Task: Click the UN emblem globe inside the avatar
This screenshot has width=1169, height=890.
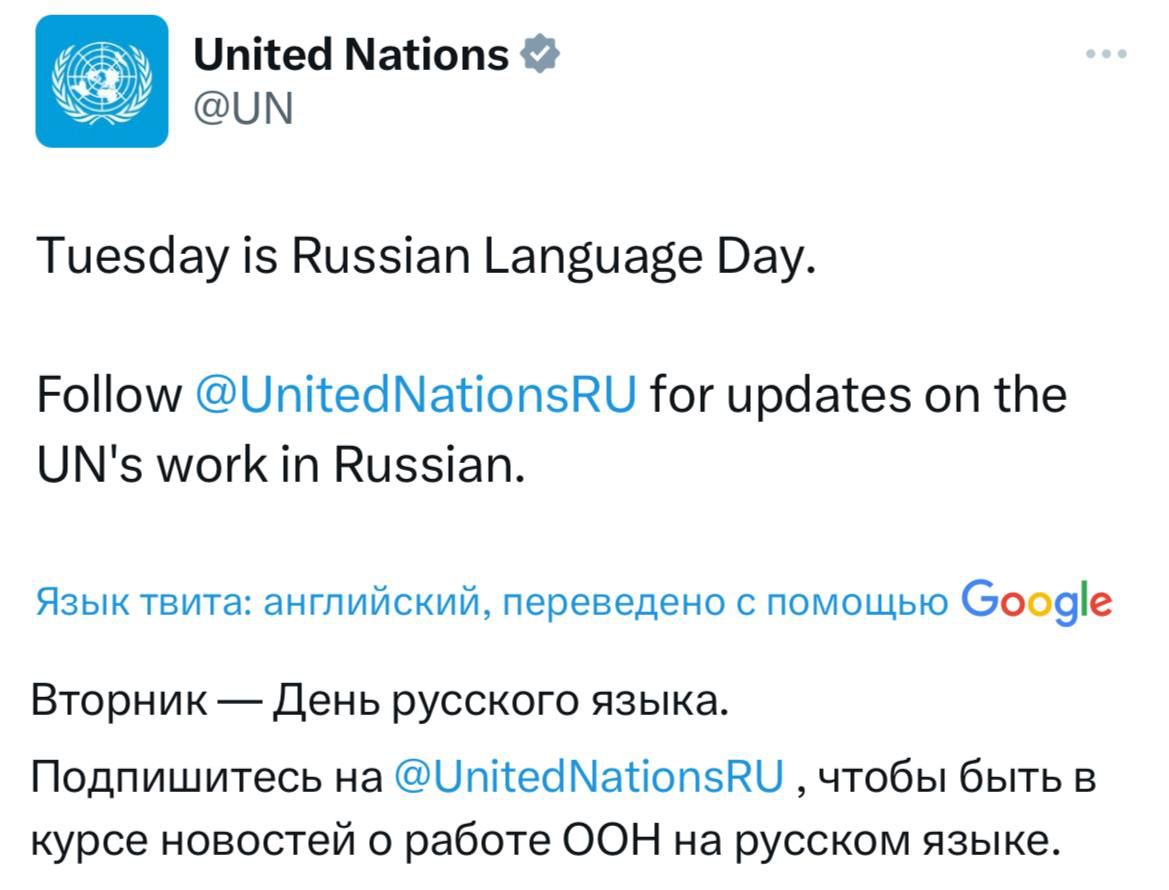Action: 101,81
